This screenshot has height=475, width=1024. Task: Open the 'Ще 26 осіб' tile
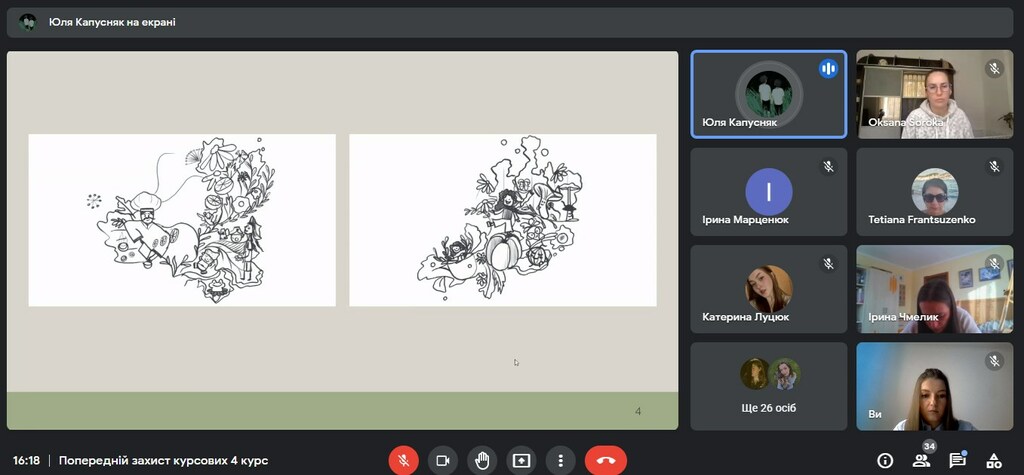[x=769, y=386]
